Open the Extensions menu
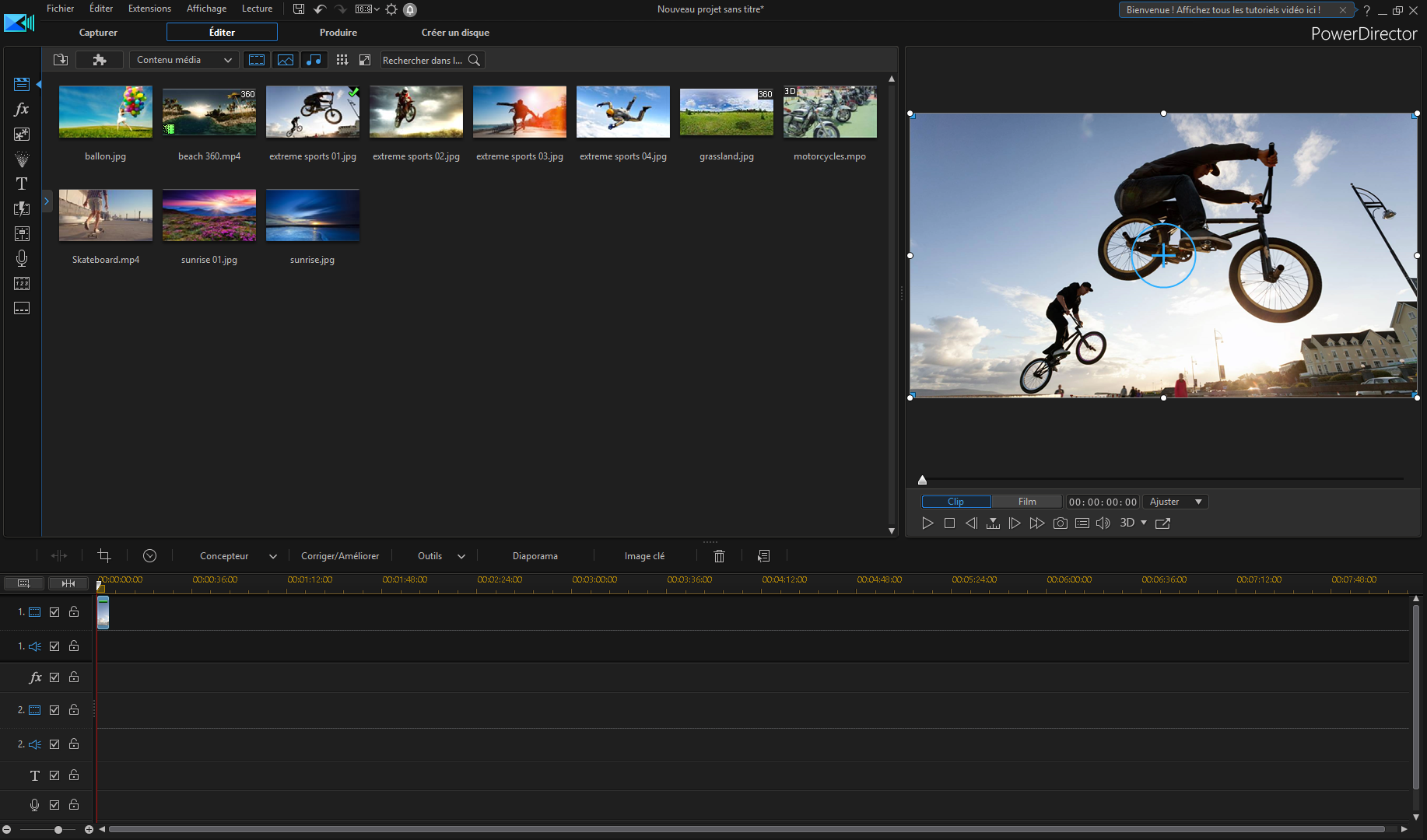 (x=149, y=9)
